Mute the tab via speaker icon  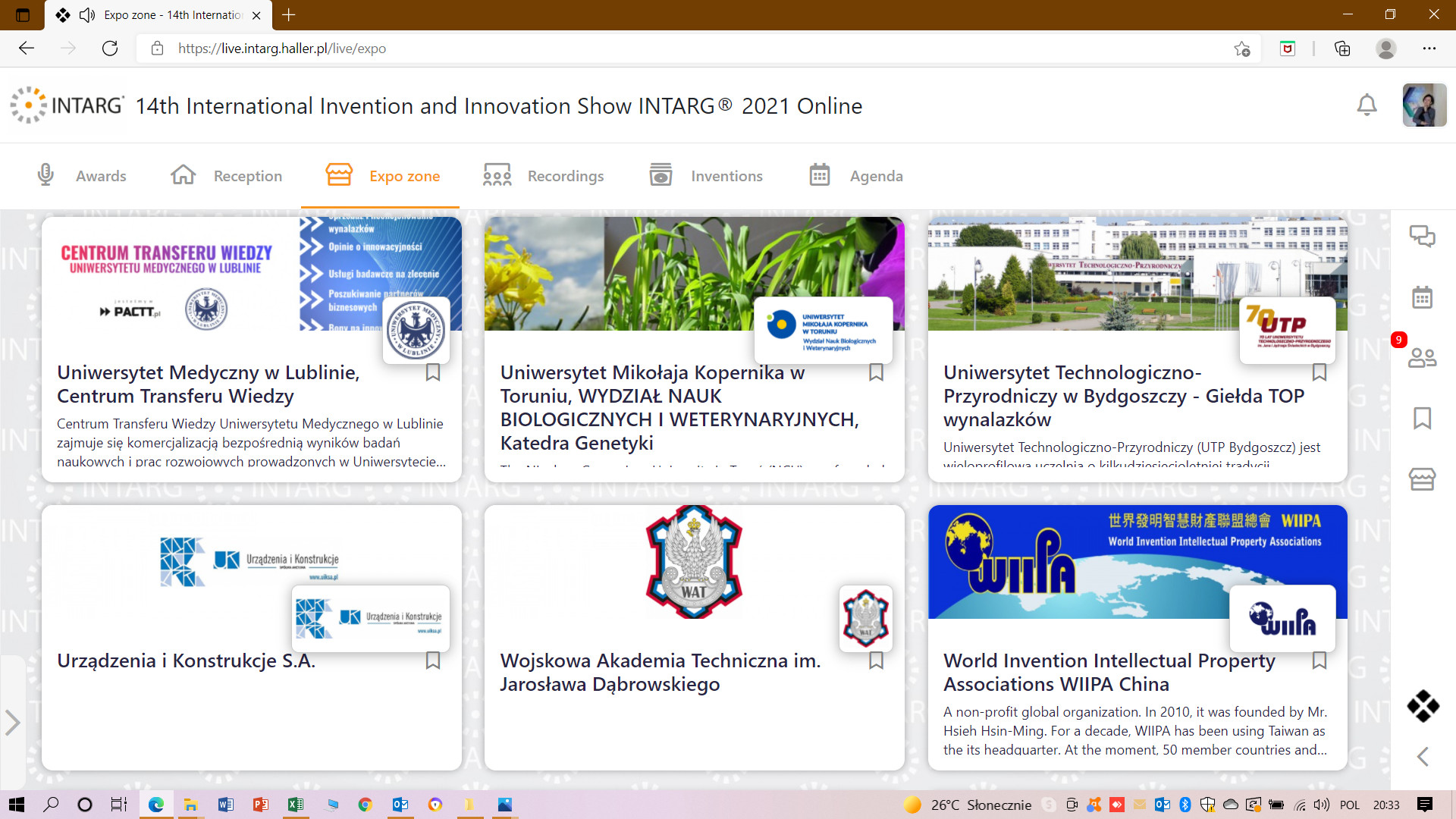[87, 15]
